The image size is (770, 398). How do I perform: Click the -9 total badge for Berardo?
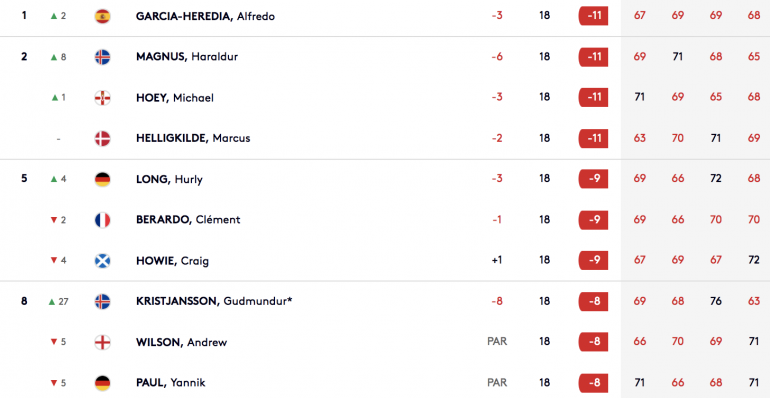coord(593,220)
